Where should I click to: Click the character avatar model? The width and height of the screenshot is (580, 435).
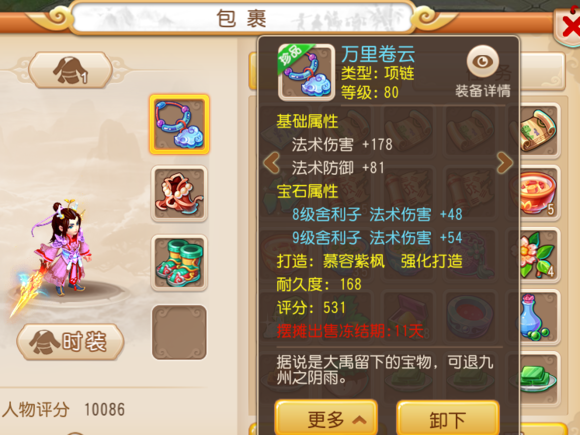pyautogui.click(x=63, y=248)
